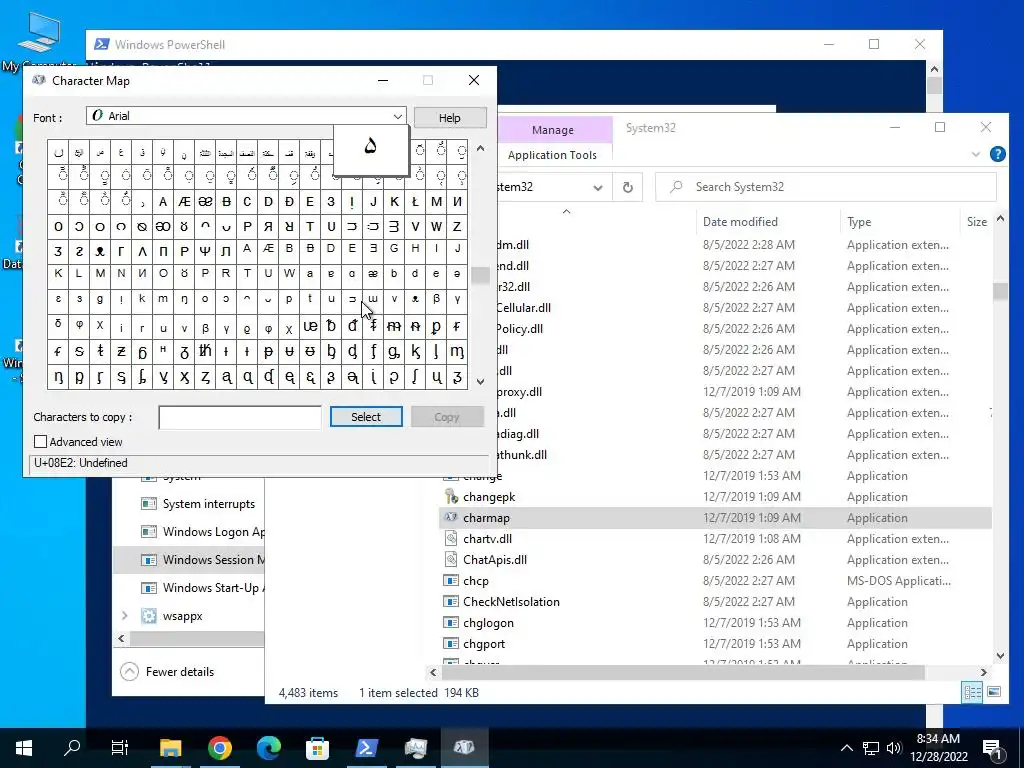Open the taskbar clock and date

(x=938, y=748)
